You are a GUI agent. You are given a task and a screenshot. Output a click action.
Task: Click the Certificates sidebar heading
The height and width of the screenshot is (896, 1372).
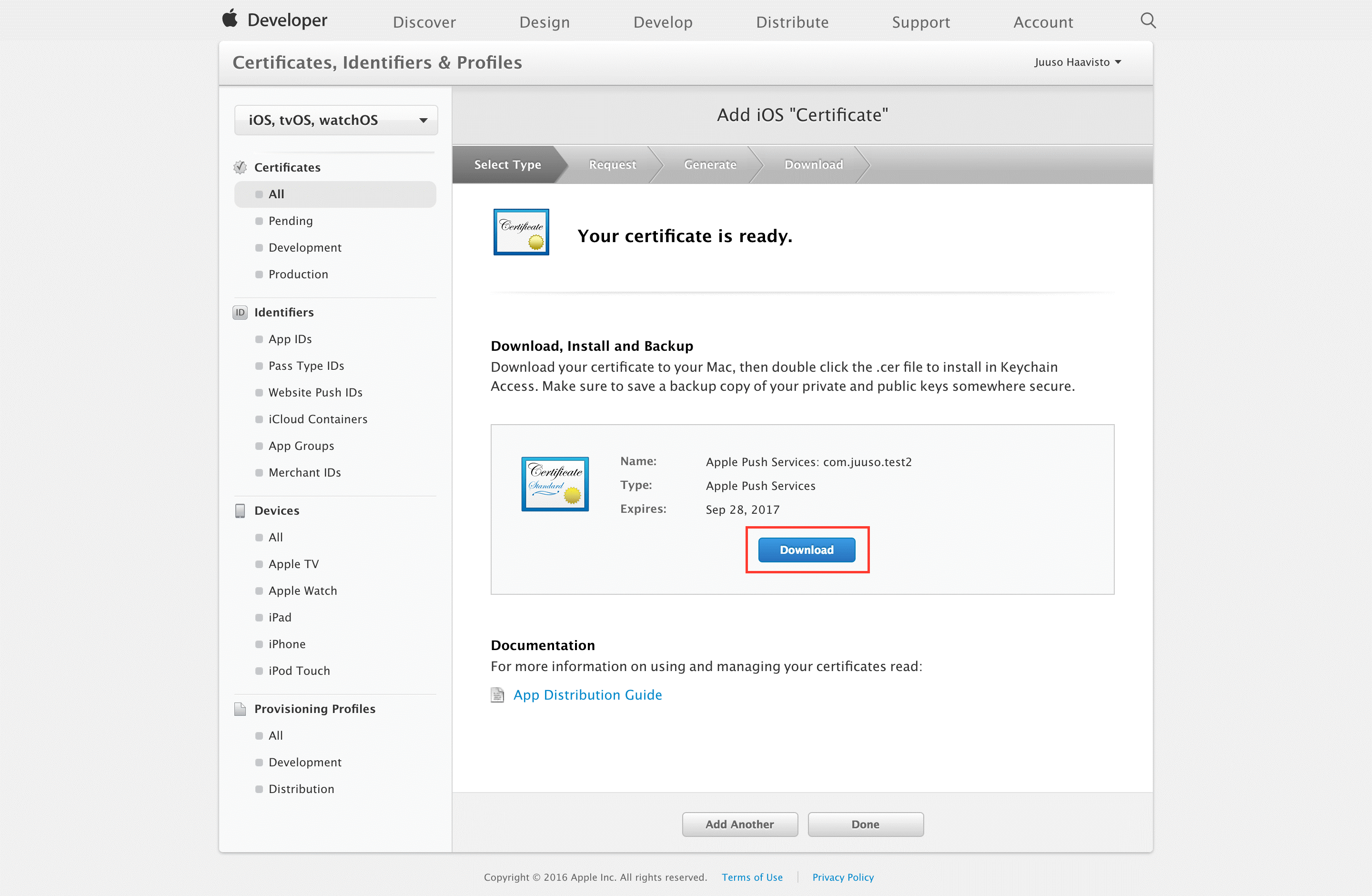(x=287, y=167)
